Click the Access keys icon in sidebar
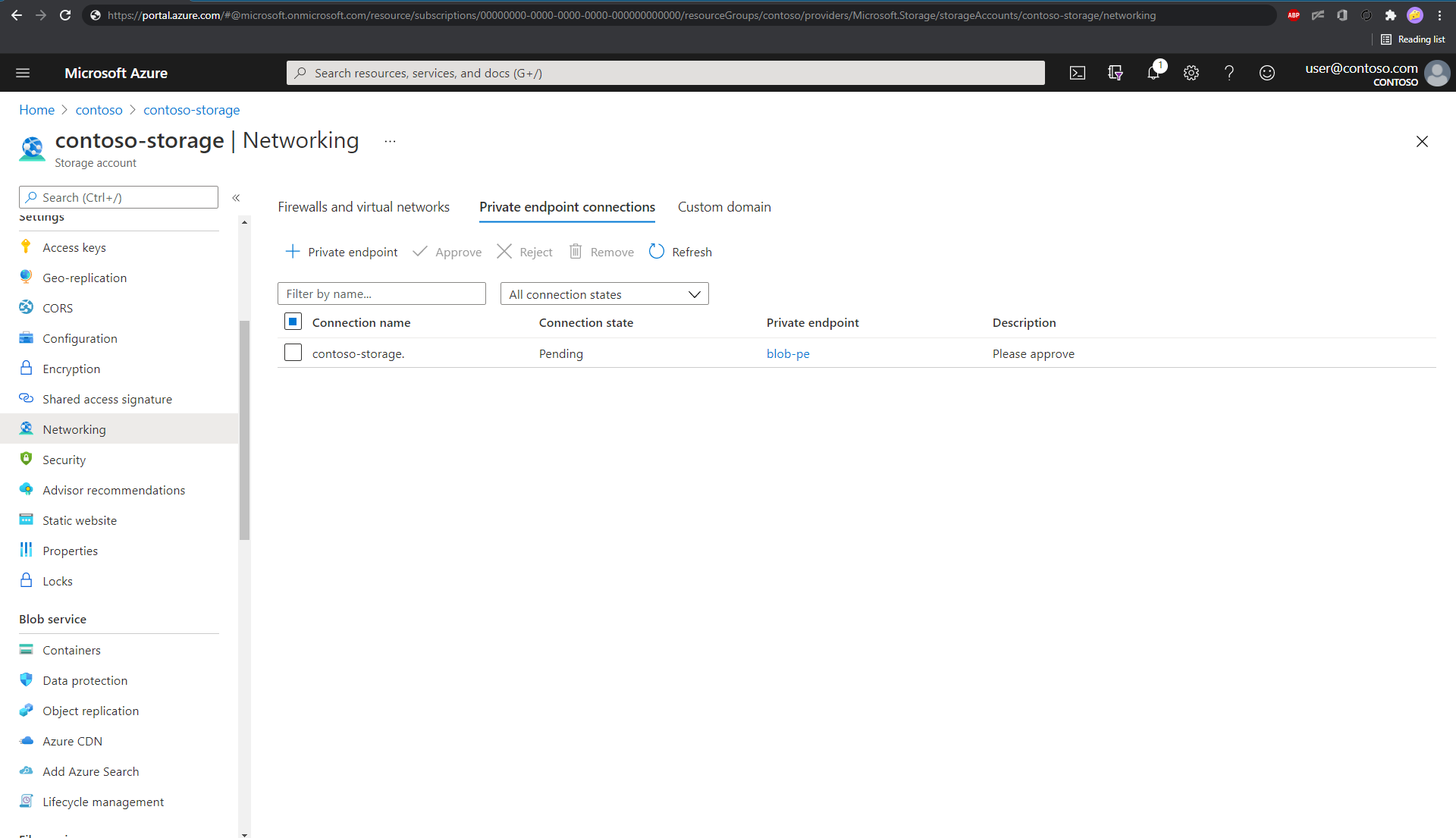The image size is (1456, 838). (x=27, y=247)
